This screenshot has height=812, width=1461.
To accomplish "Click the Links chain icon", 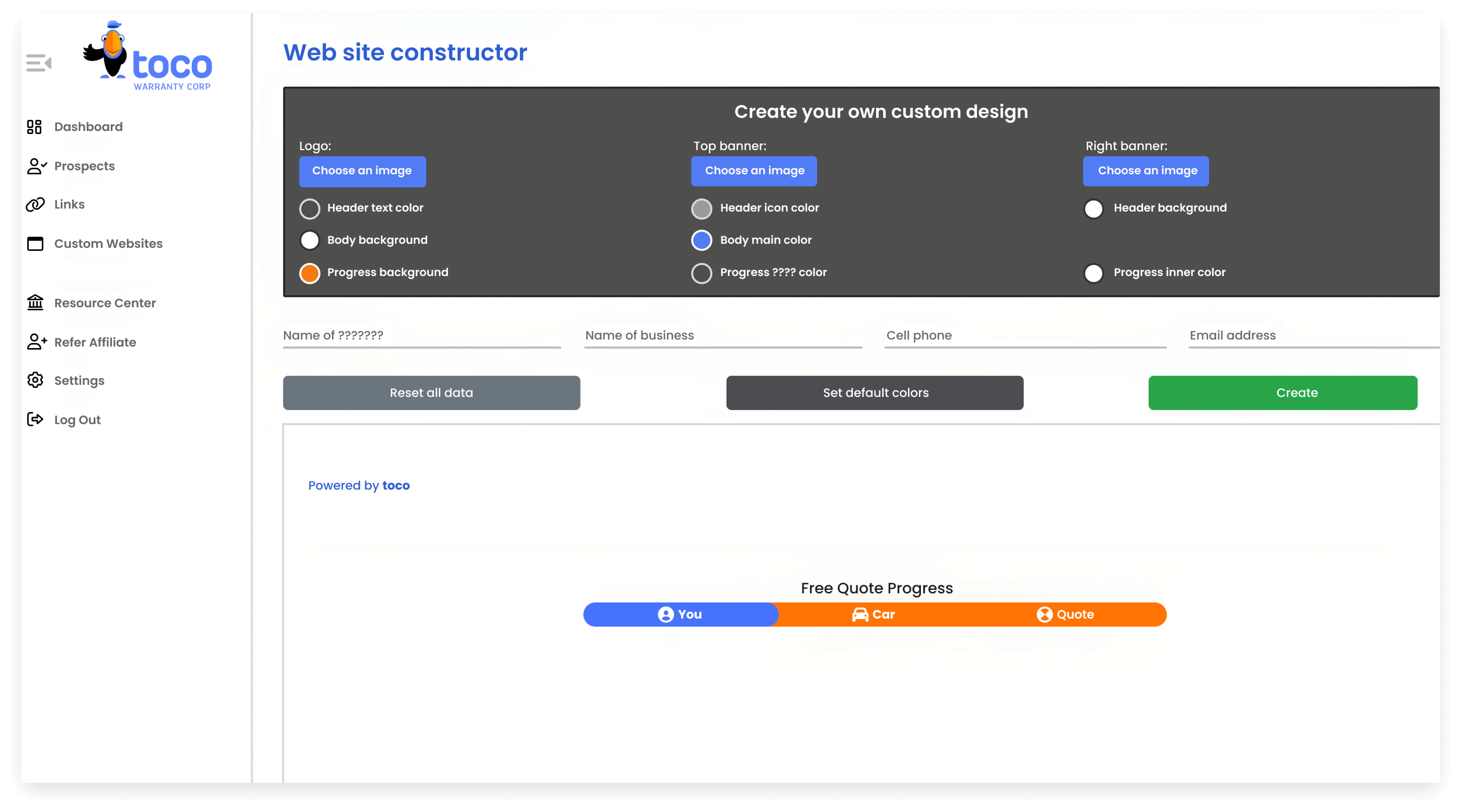I will (35, 204).
